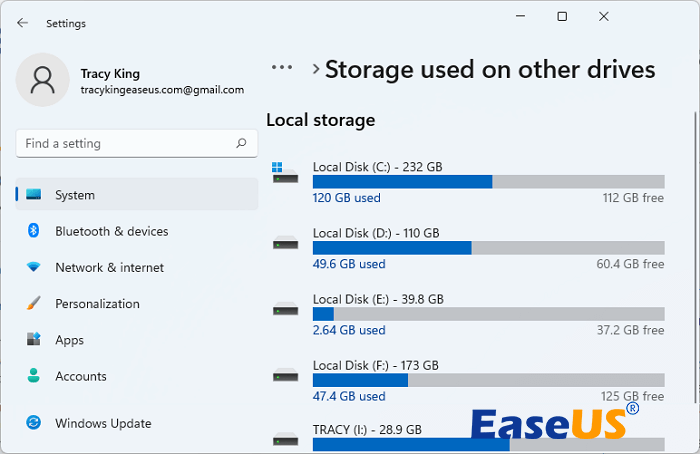This screenshot has width=700, height=454.
Task: Click the back arrow in Settings
Action: (22, 23)
